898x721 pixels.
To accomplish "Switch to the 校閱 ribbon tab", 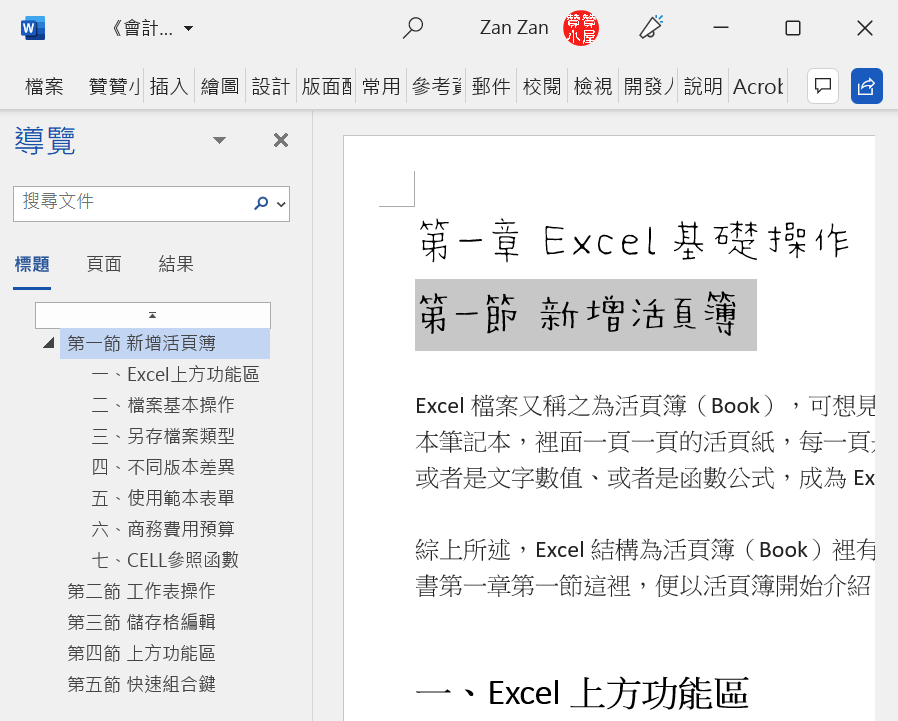I will click(542, 86).
